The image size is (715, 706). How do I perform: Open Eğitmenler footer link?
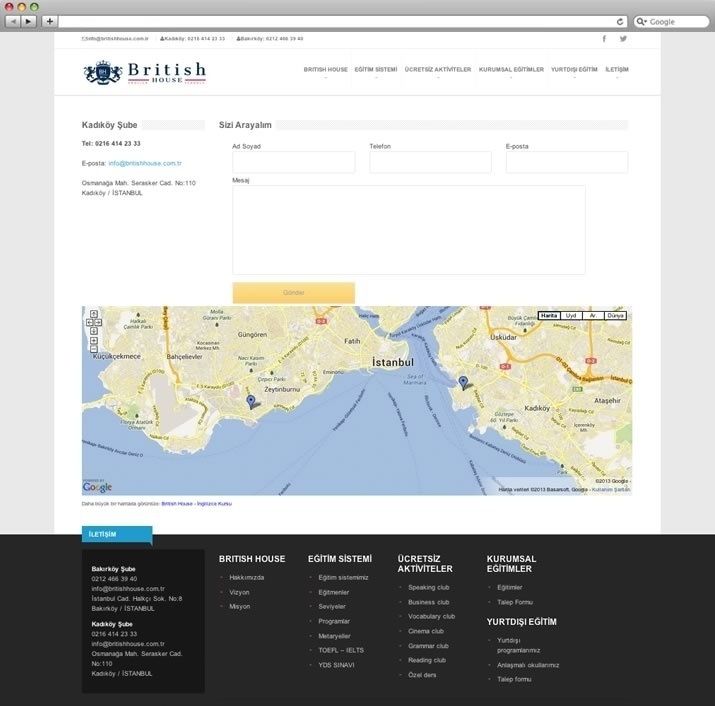pos(334,592)
